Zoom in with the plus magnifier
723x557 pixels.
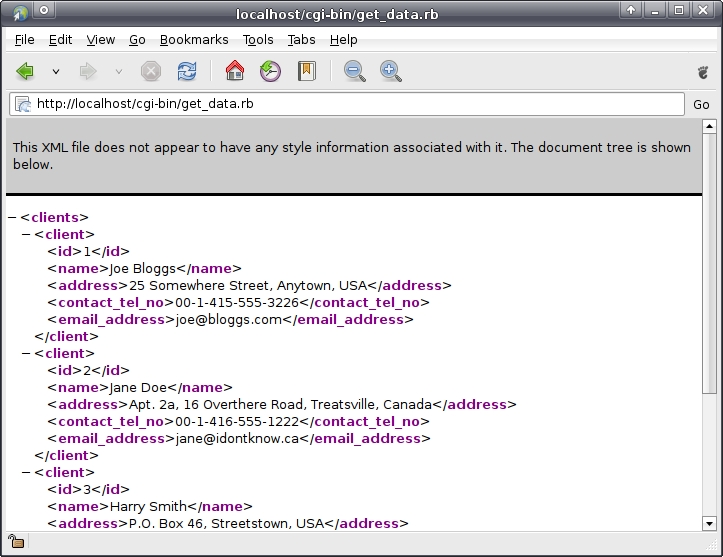coord(390,71)
